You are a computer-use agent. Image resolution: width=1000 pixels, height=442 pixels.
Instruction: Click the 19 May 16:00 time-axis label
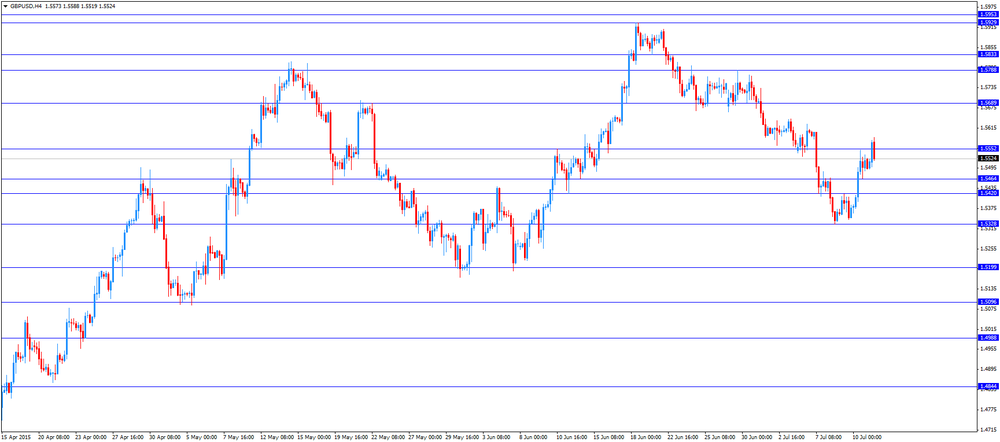coord(350,438)
